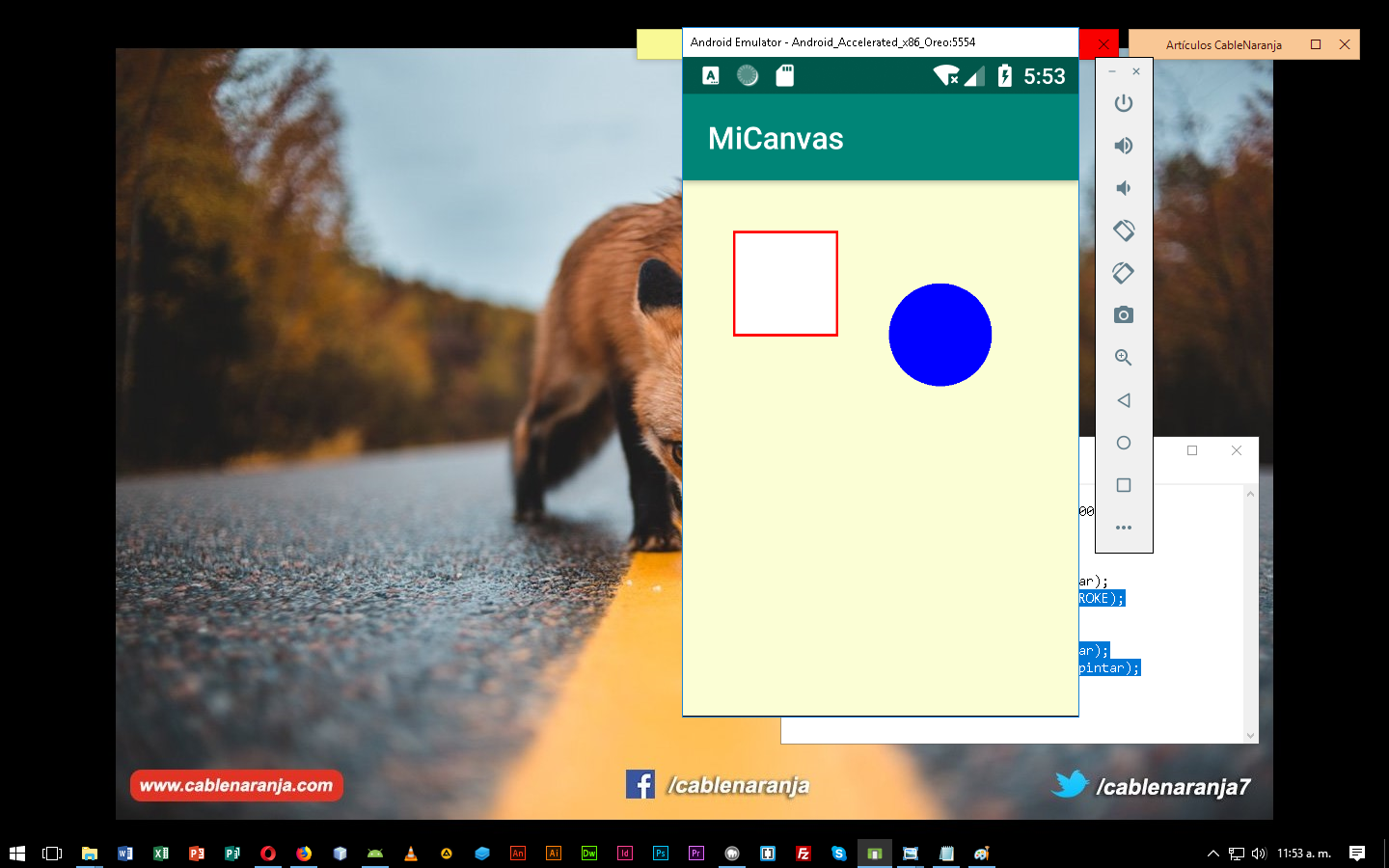This screenshot has width=1389, height=868.
Task: Switch to the Artículos CableNaranja window
Action: [1223, 44]
